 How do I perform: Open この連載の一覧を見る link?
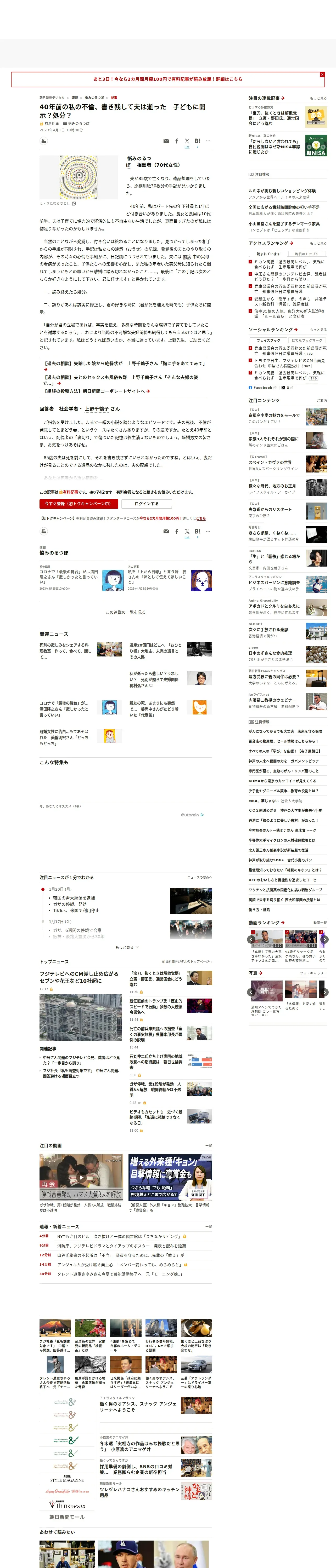tap(126, 612)
